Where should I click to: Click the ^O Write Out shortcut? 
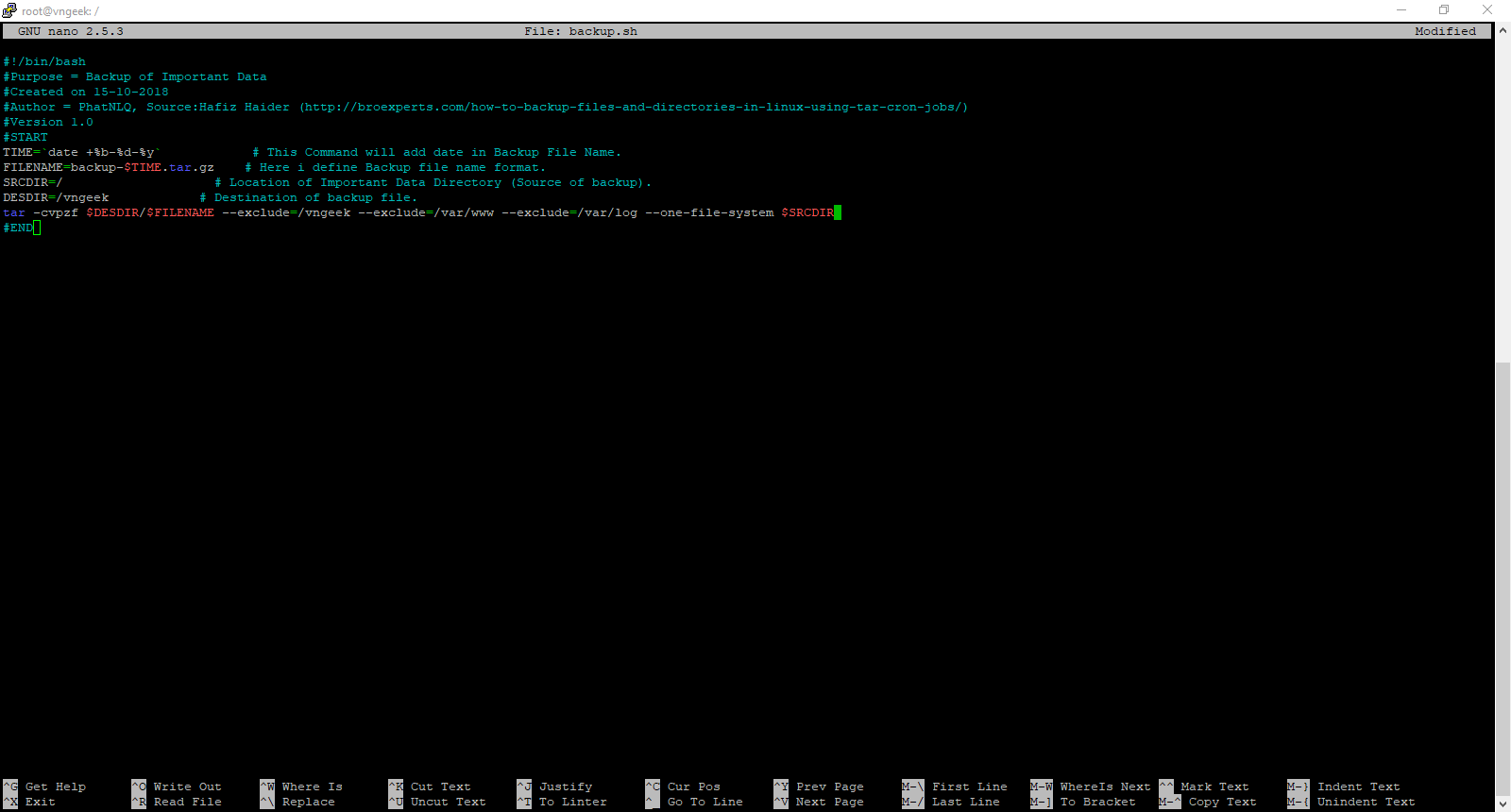tap(177, 787)
